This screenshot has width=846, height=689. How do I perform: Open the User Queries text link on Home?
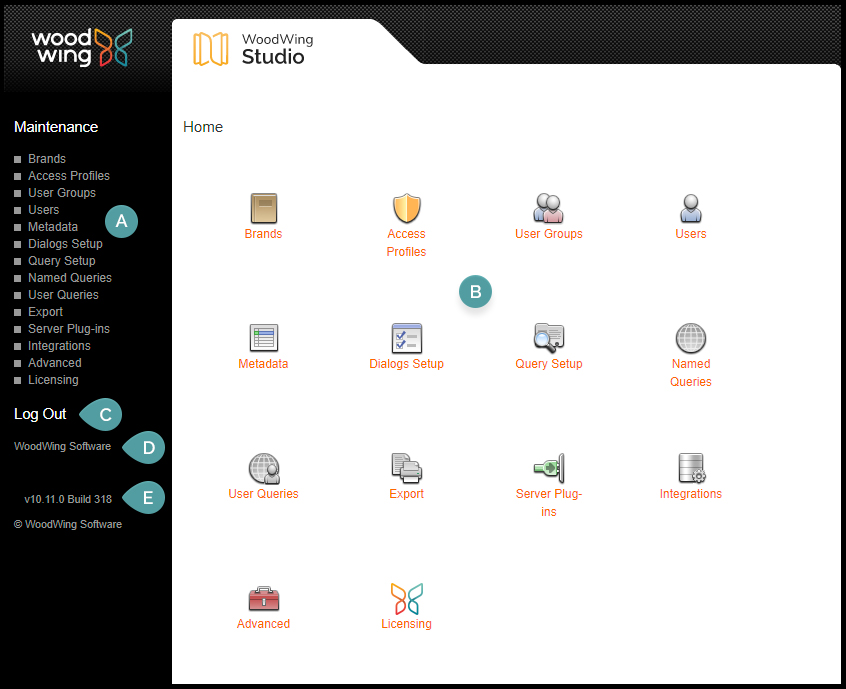pyautogui.click(x=263, y=494)
